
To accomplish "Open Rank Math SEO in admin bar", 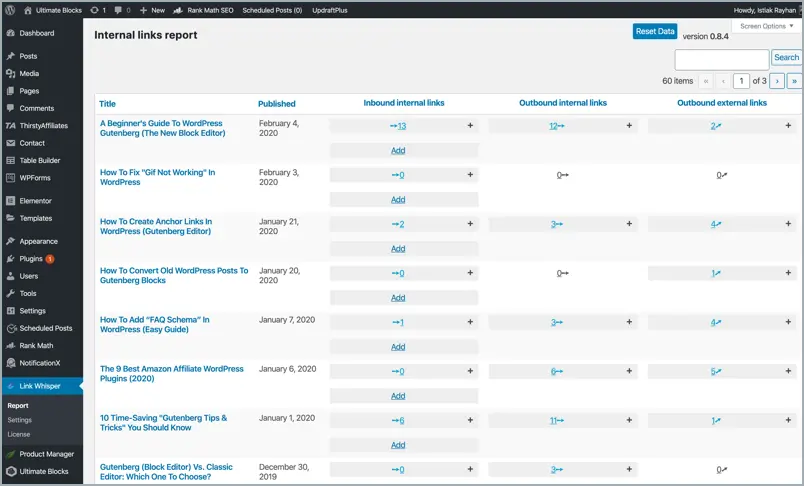I will coord(204,10).
